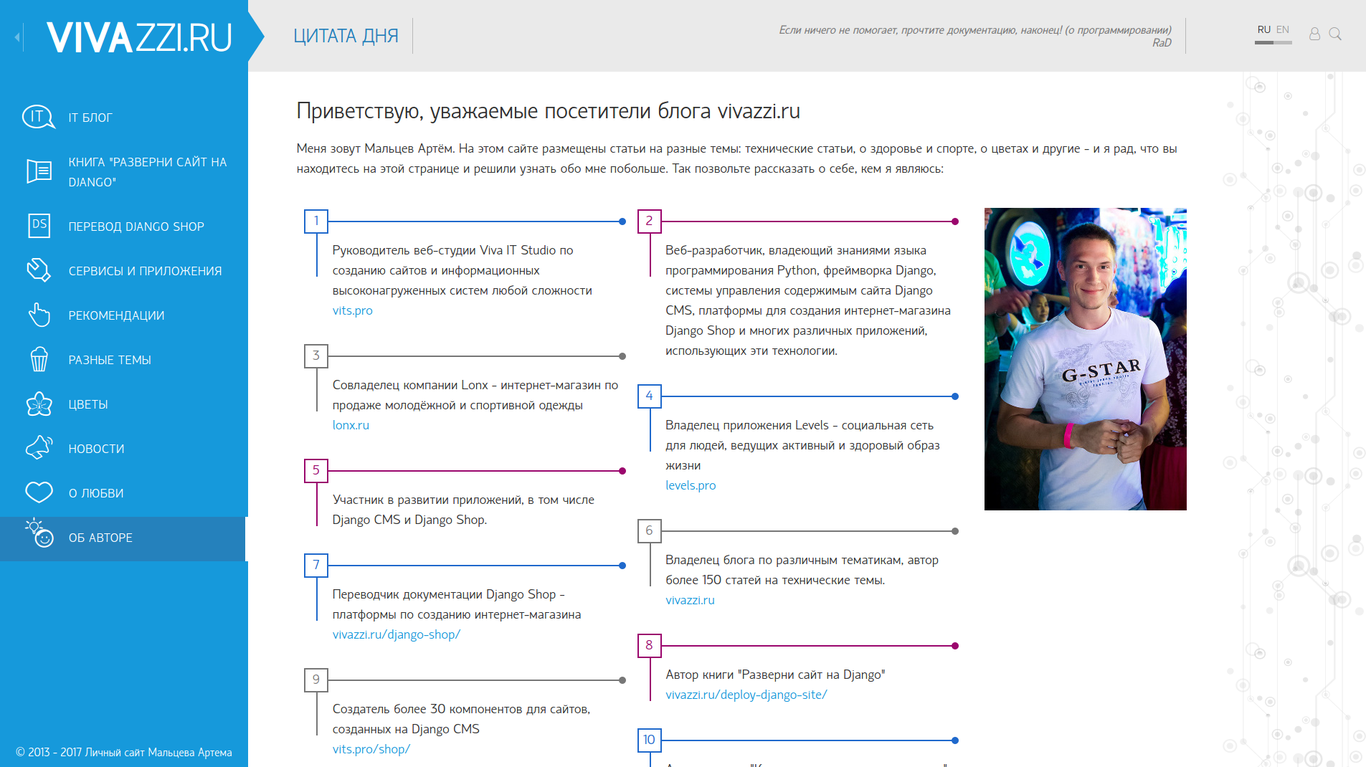The width and height of the screenshot is (1366, 767).
Task: Switch site language to EN
Action: coord(1282,30)
